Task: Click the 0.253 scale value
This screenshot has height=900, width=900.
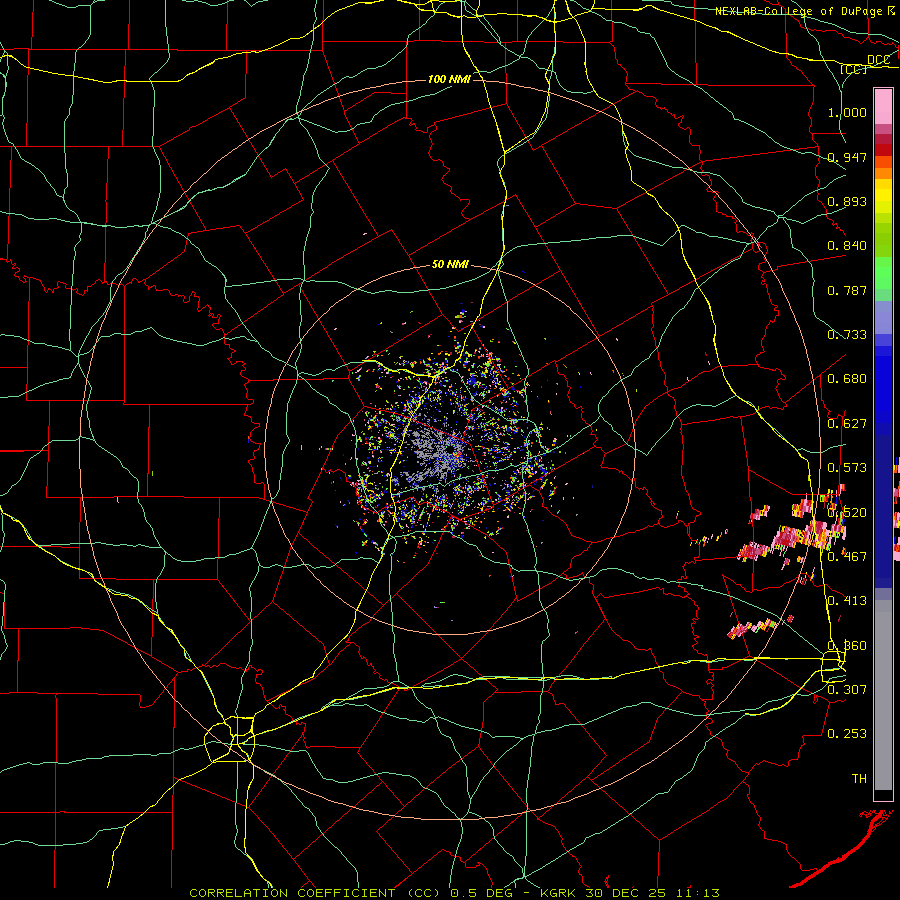Action: (x=847, y=733)
